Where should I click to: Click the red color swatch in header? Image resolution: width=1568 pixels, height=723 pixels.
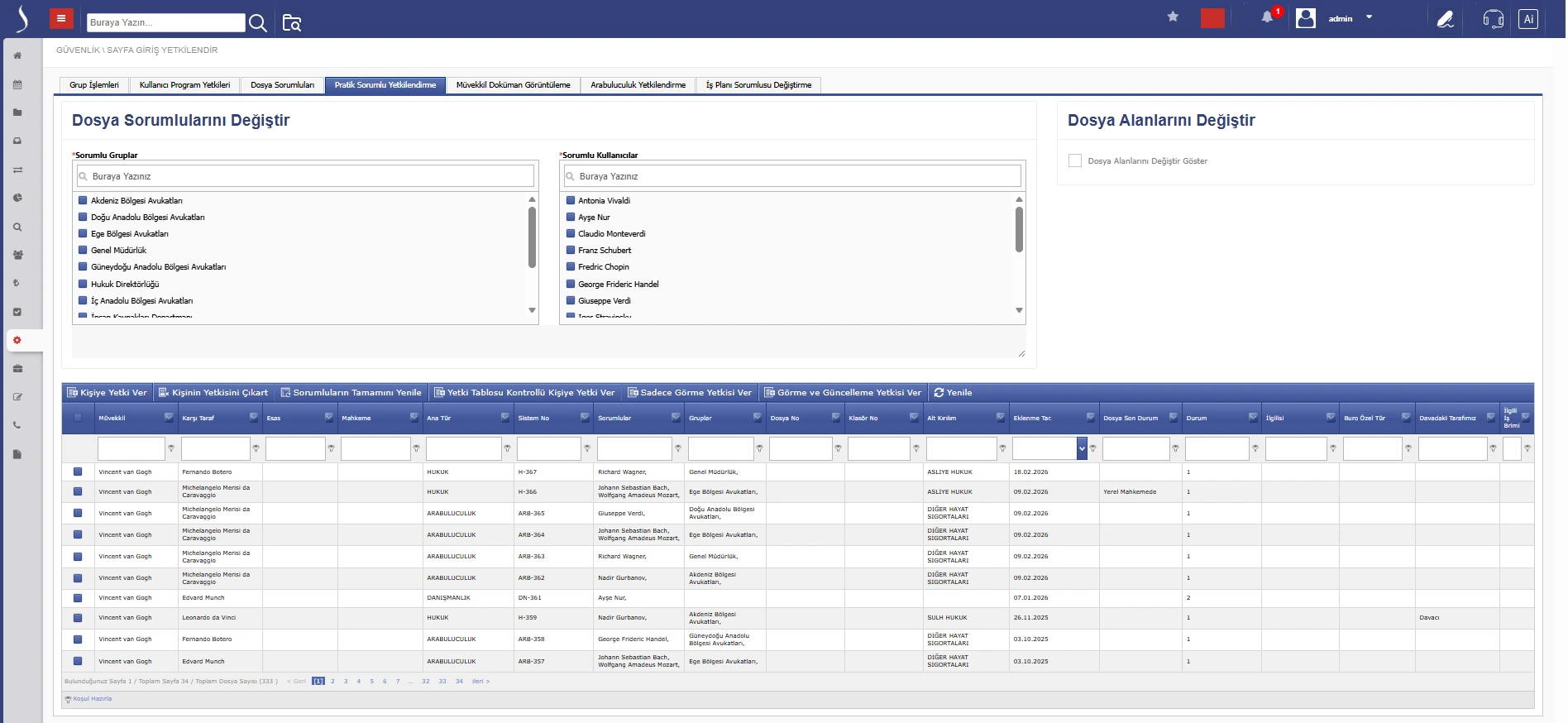coord(1212,18)
